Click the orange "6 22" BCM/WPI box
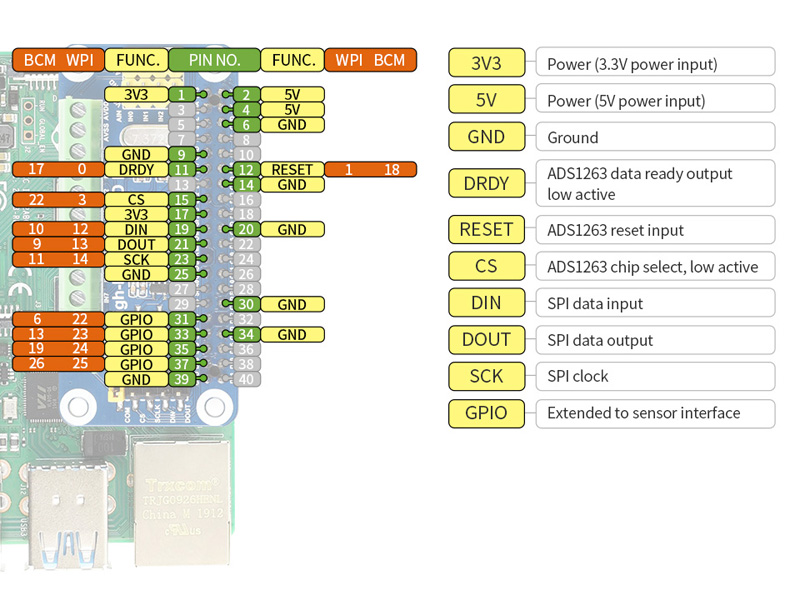Viewport: 800px width, 600px height. coord(58,319)
